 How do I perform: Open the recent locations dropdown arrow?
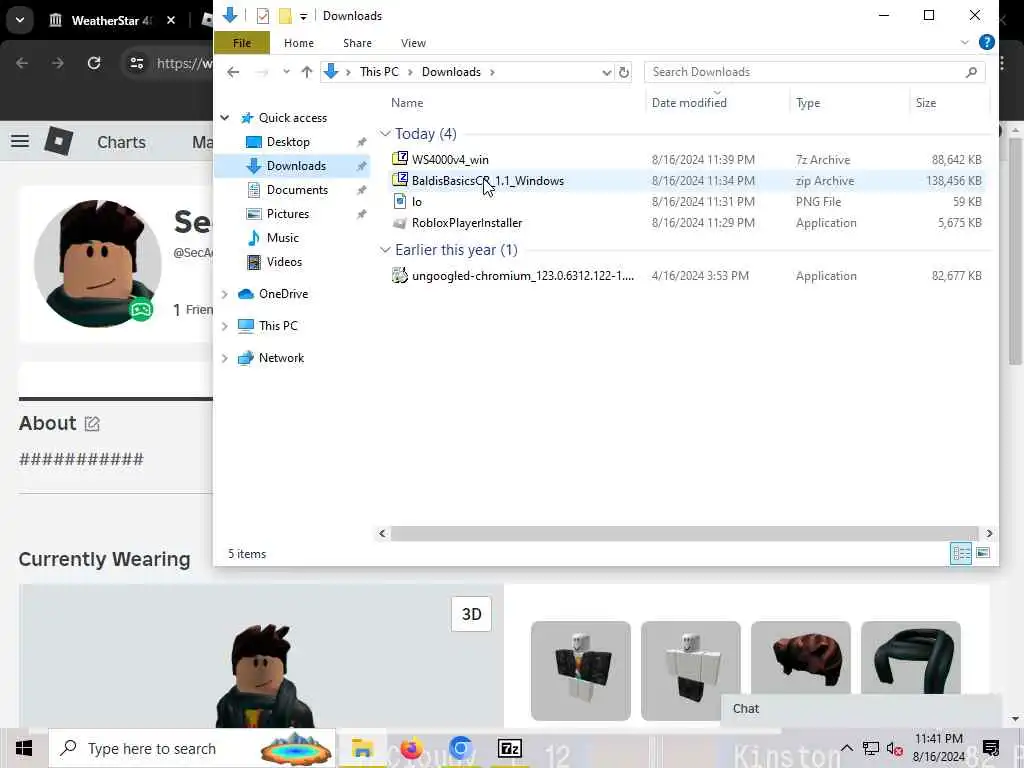(286, 72)
